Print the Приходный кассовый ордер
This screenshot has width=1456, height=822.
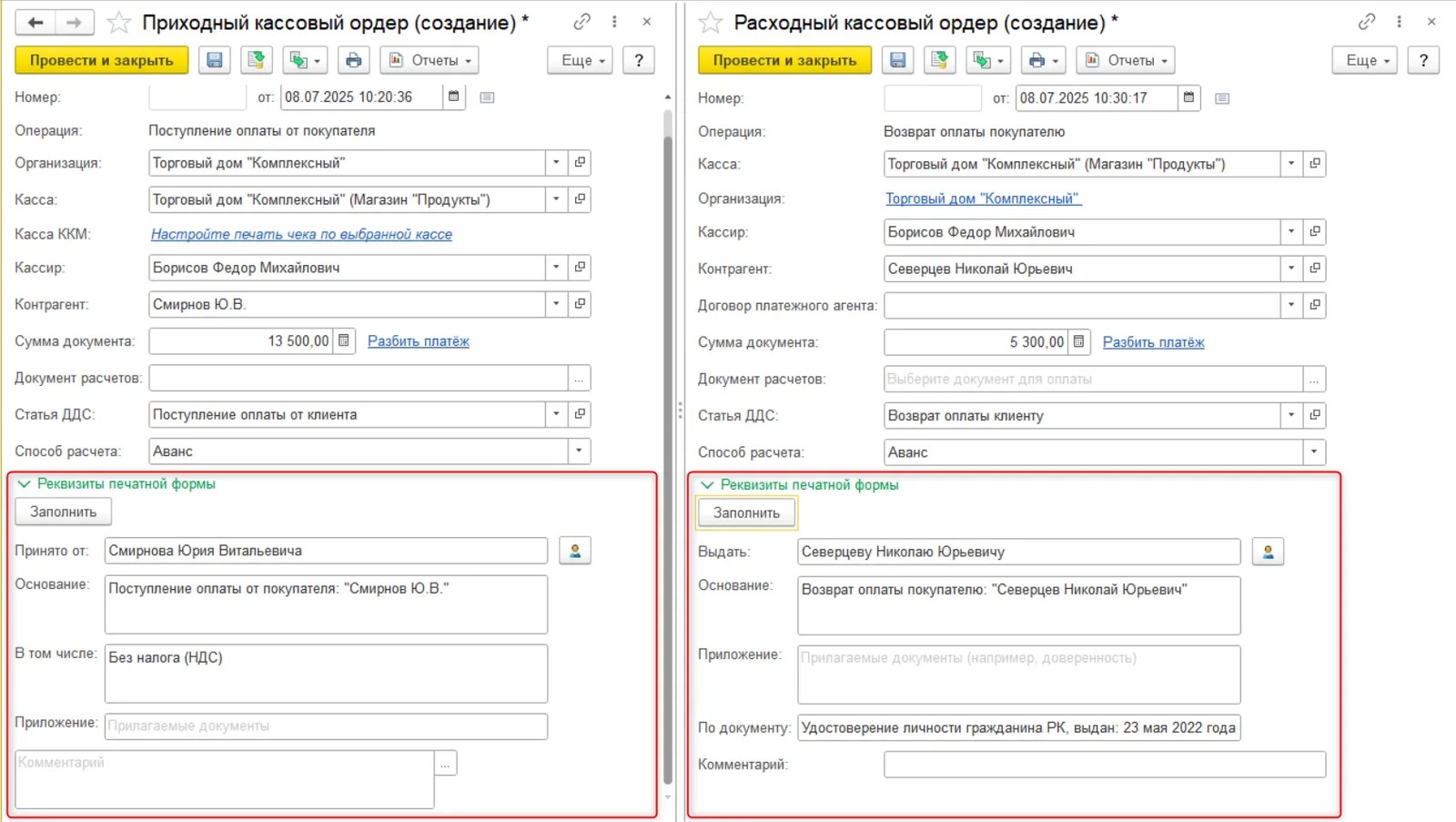point(353,60)
